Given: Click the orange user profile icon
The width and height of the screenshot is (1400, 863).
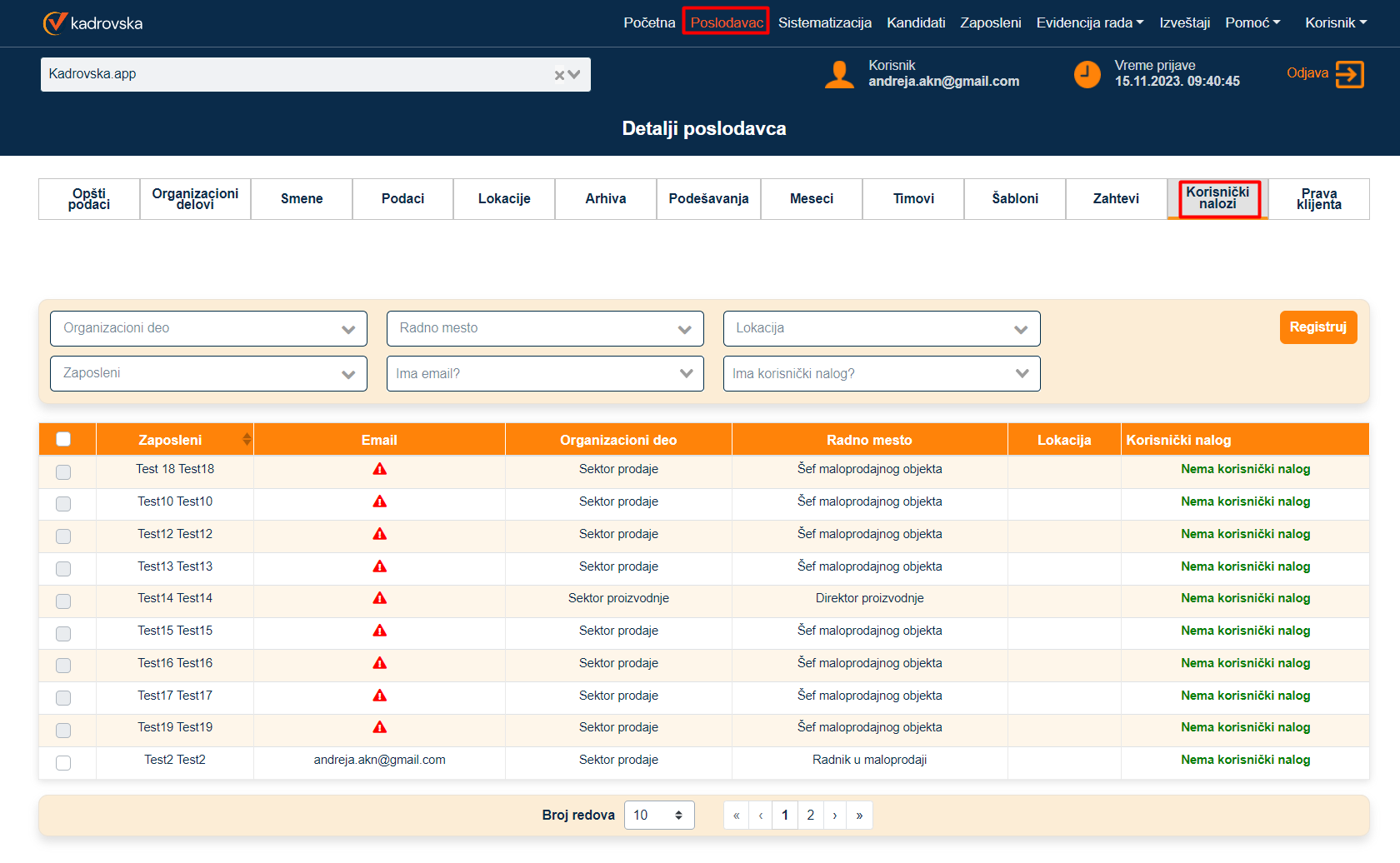Looking at the screenshot, I should [x=839, y=74].
